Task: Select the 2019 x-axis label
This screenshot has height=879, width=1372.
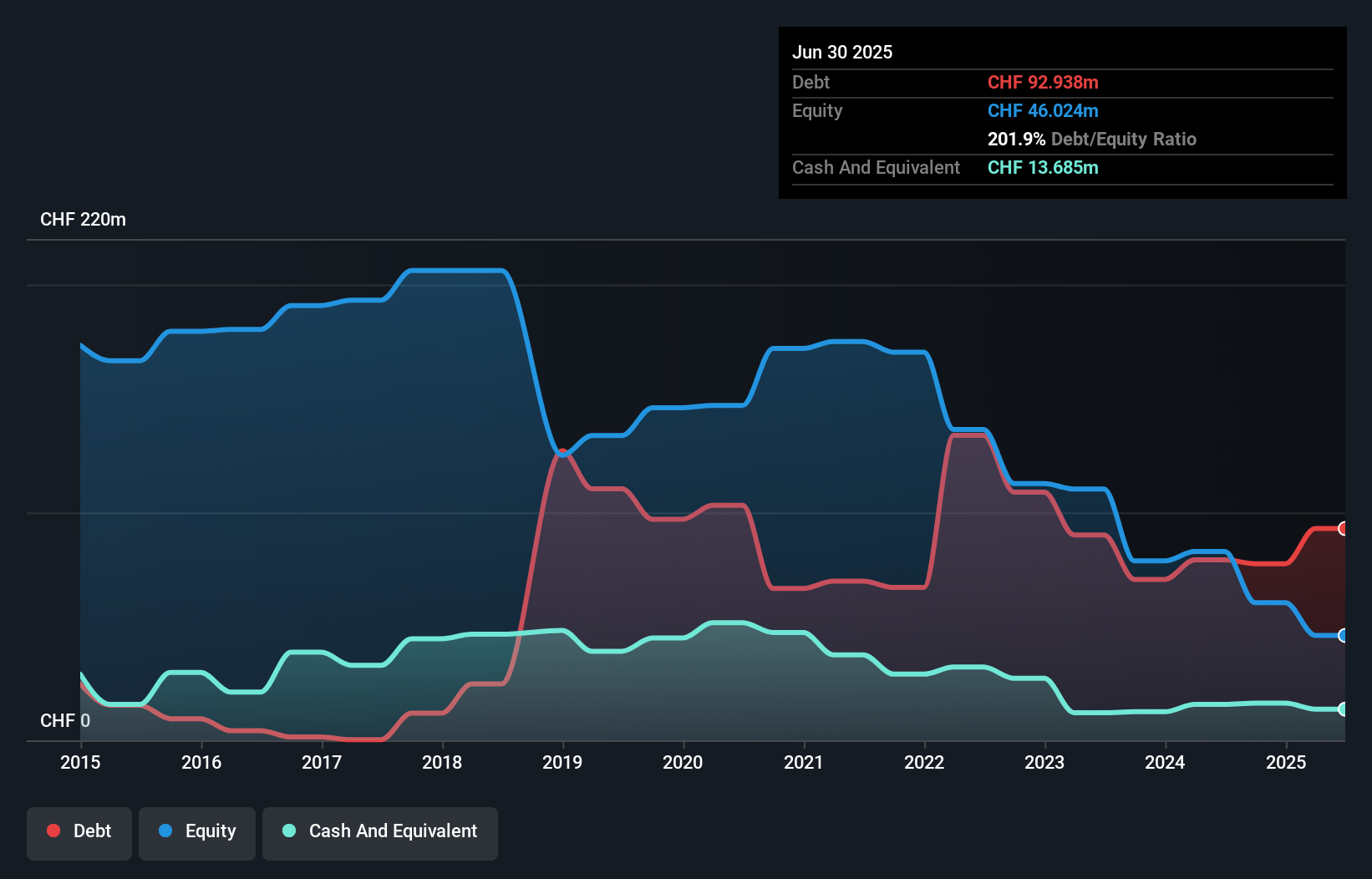Action: 562,762
